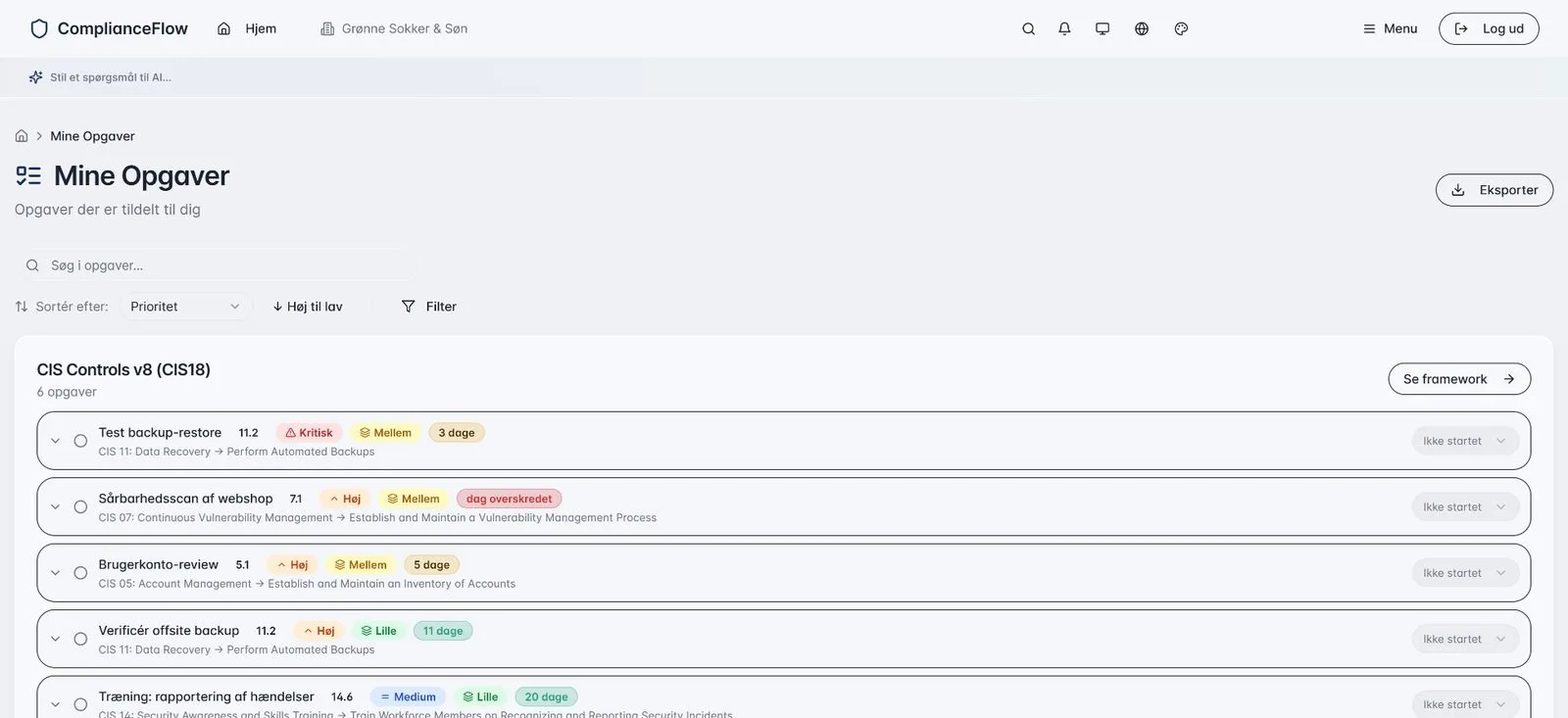Expand the Sårbarhedsscan af webshop row chevron
The image size is (1568, 718).
[55, 507]
